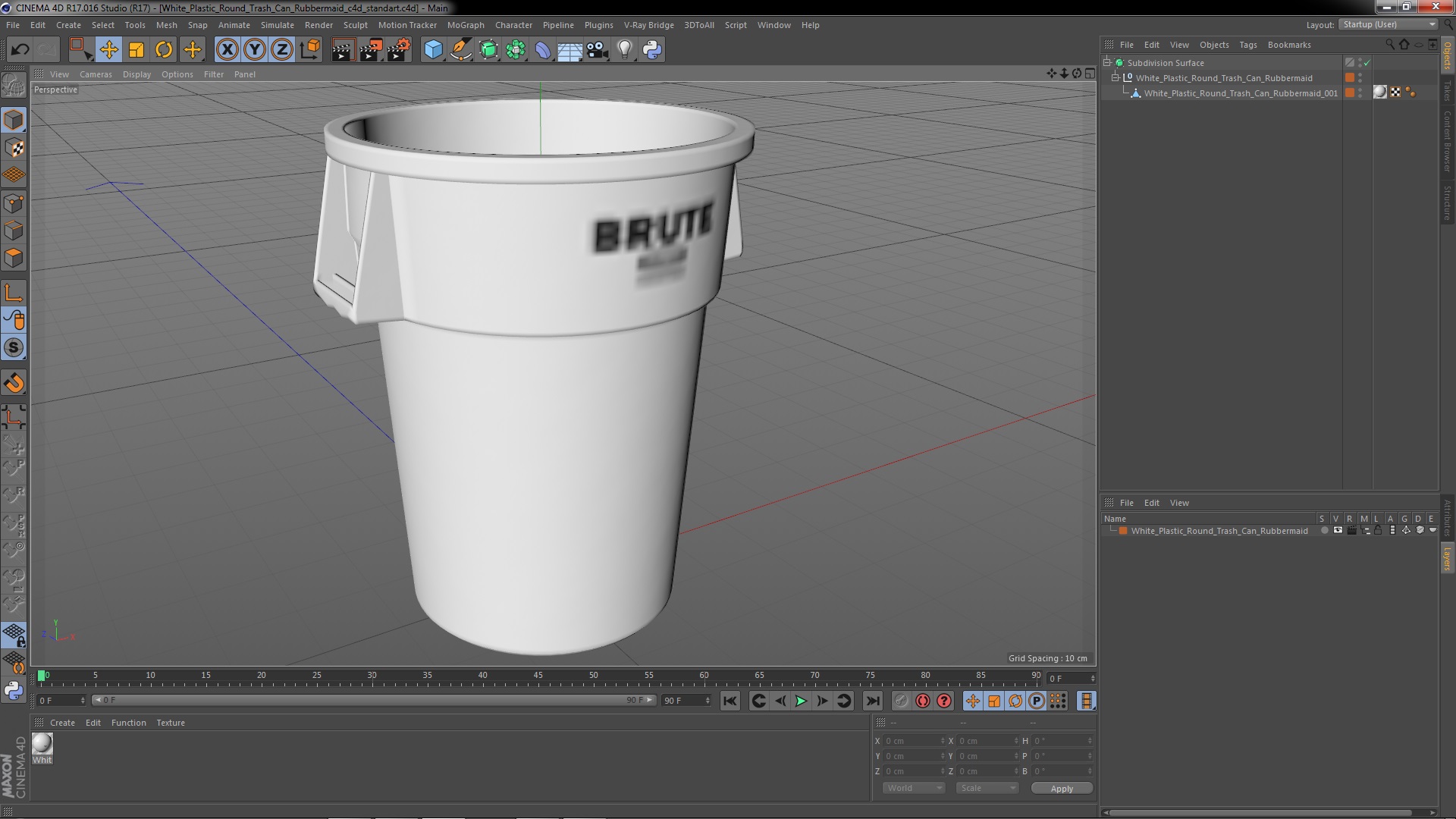1456x819 pixels.
Task: Play the animation forward
Action: [801, 701]
